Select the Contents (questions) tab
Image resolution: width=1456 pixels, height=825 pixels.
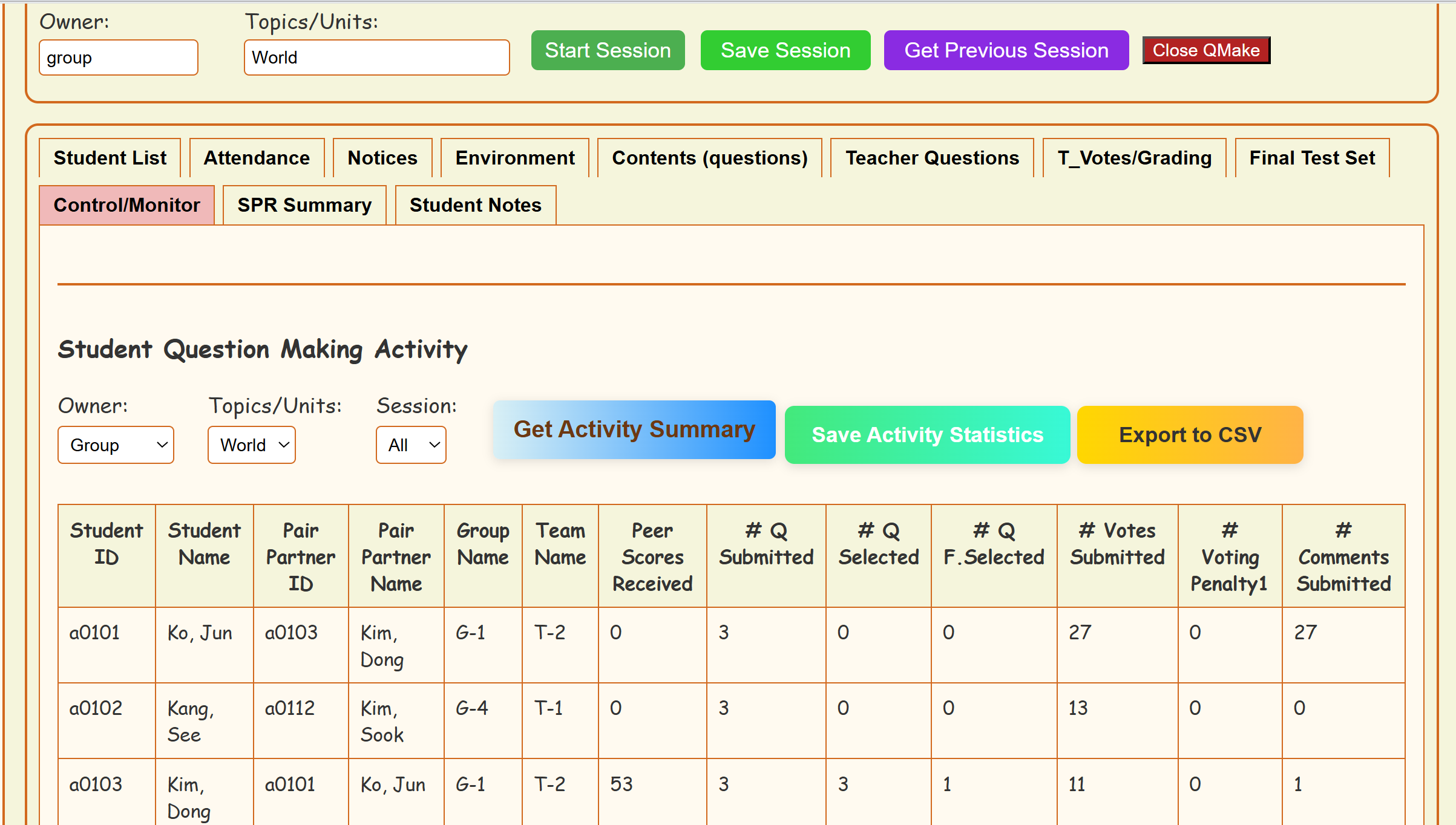tap(709, 158)
